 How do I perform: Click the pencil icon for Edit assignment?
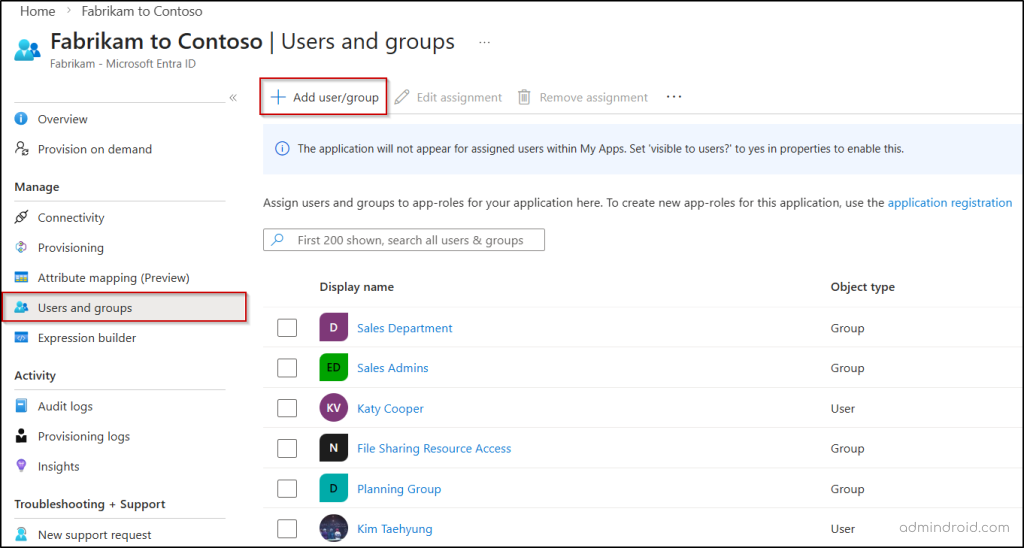tap(402, 97)
